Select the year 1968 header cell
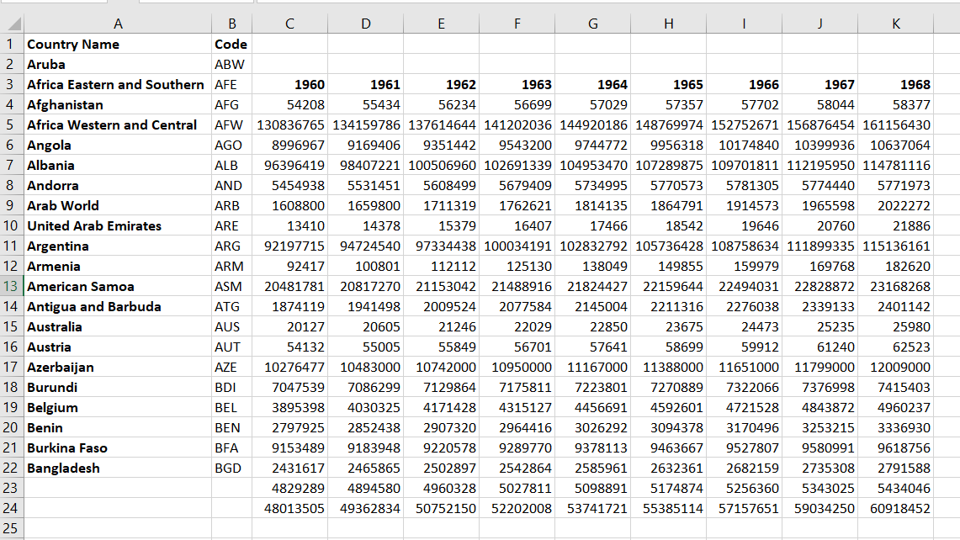Screen dimensions: 960x540 click(896, 84)
